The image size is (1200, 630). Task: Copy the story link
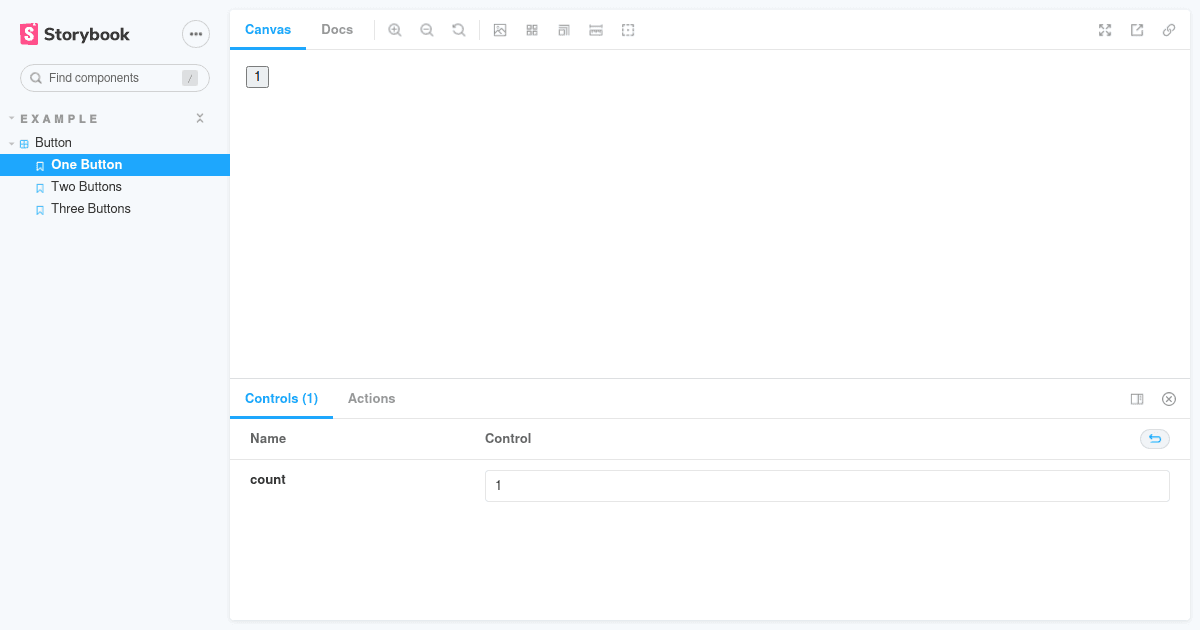tap(1169, 30)
